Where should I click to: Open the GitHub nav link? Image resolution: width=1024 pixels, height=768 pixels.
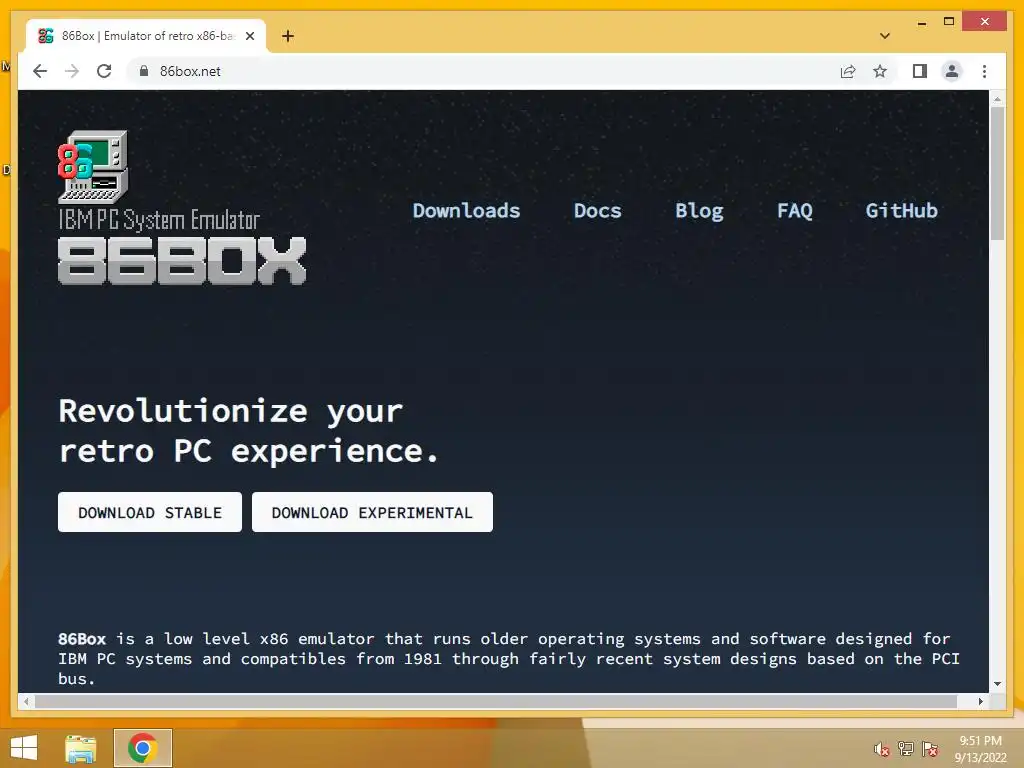pos(901,211)
